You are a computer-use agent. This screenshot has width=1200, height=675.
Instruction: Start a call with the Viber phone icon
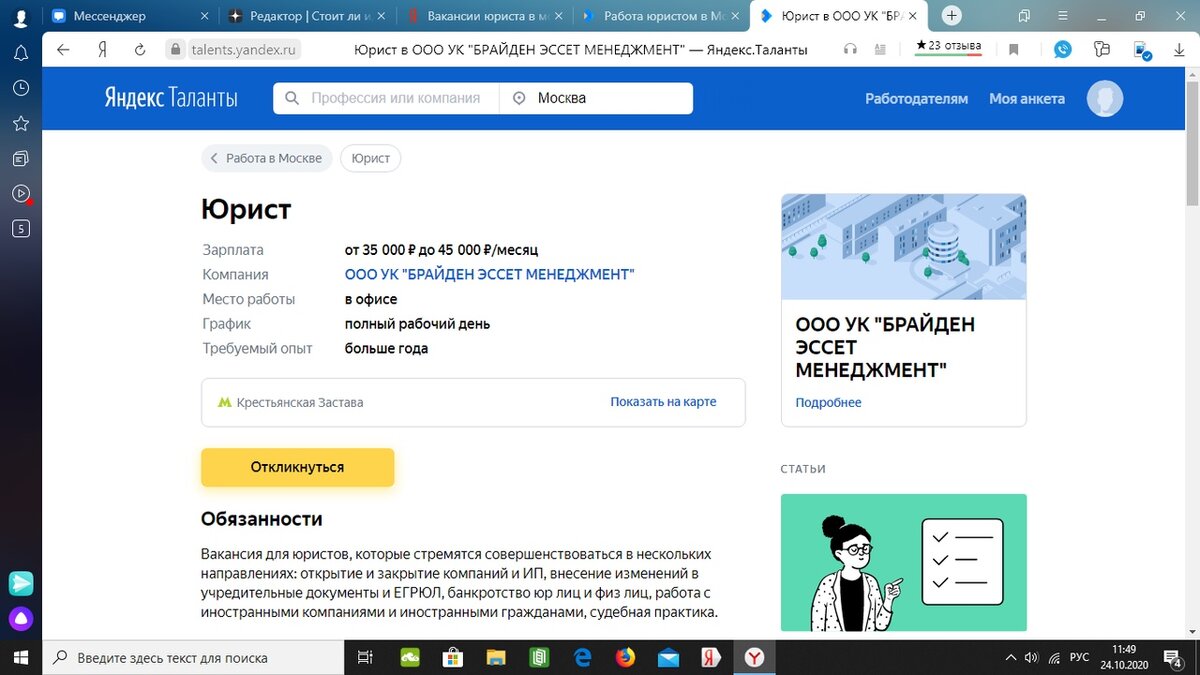1062,48
